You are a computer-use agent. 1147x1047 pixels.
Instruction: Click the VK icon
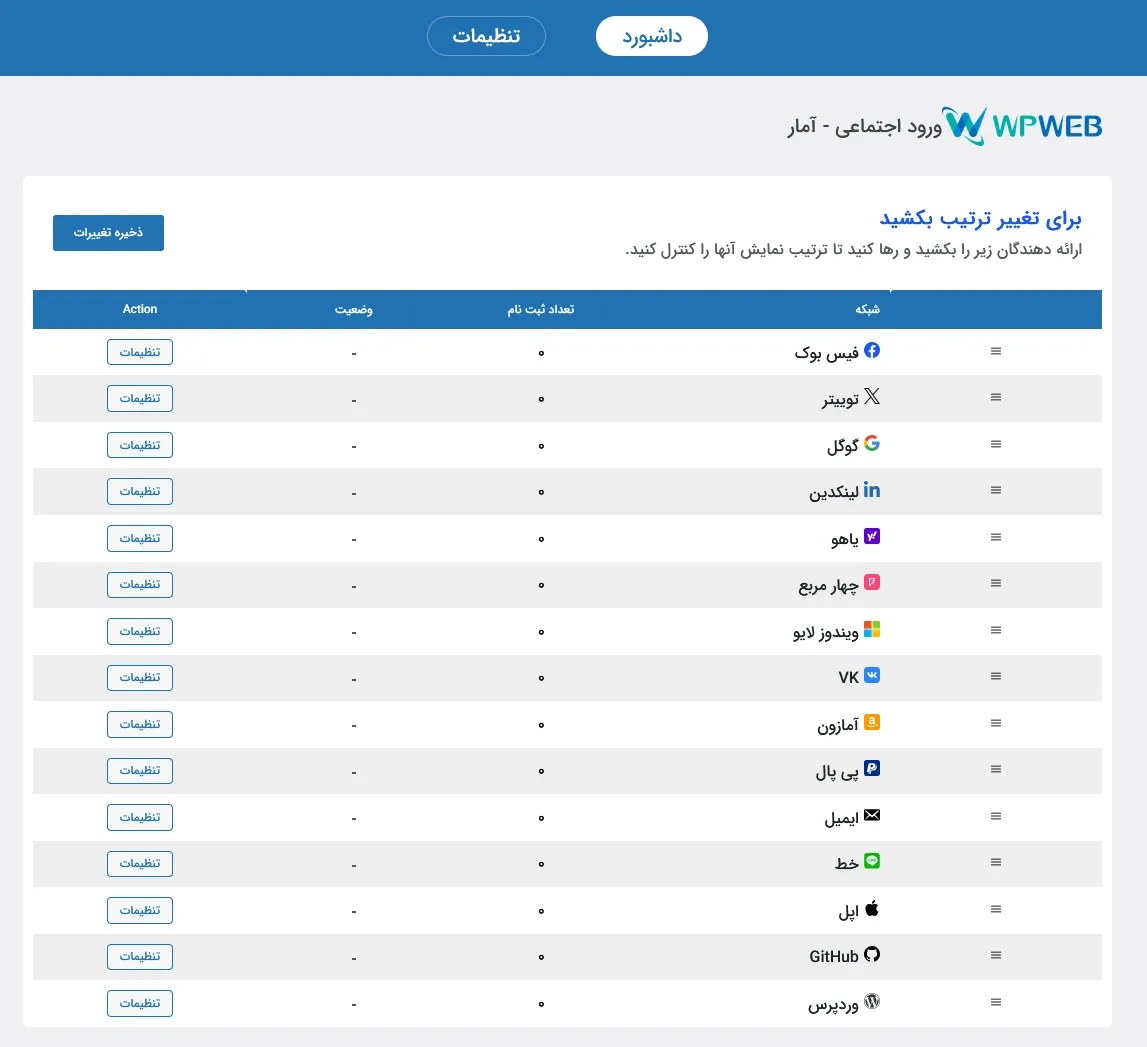(x=871, y=675)
